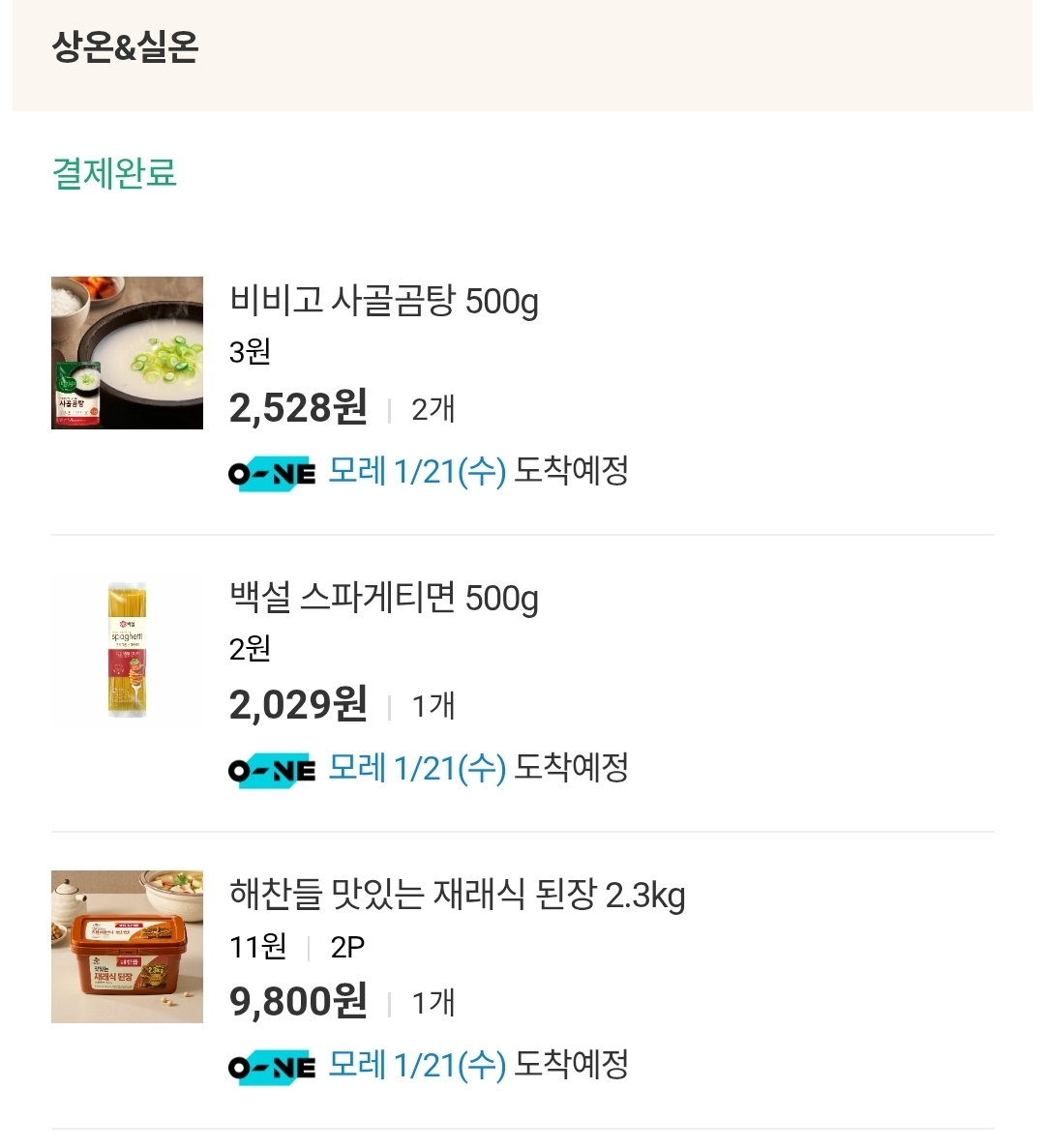Open the 해찬들 맛있는 재래식 된장 2.3kg title
Image resolution: width=1045 pixels, height=1148 pixels.
pyautogui.click(x=457, y=896)
